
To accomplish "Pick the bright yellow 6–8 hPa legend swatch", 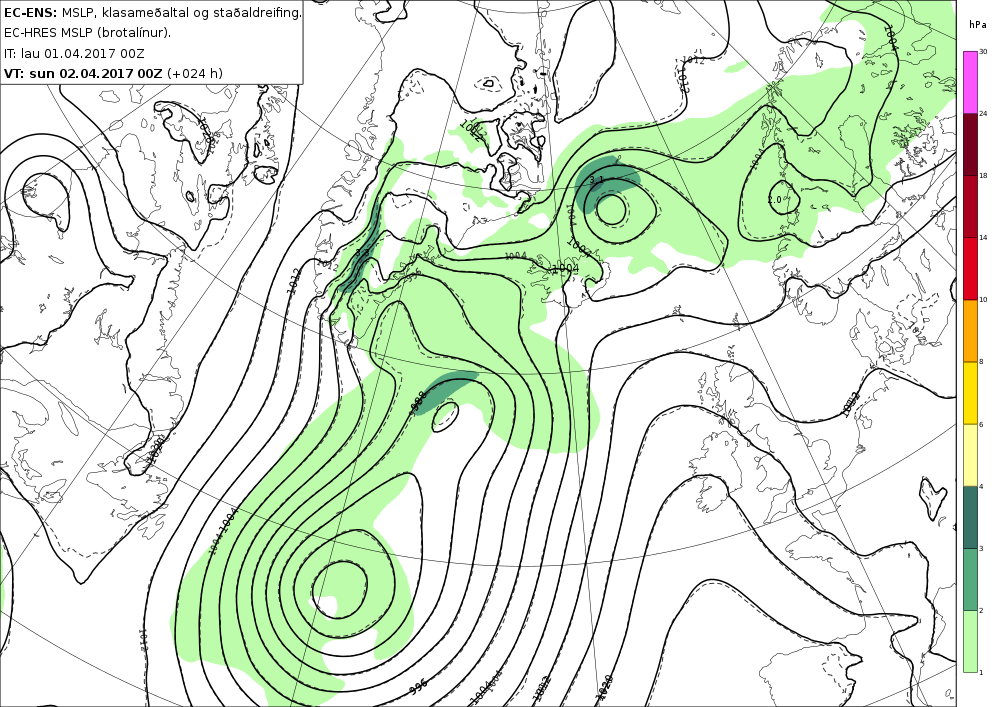I will tap(970, 393).
